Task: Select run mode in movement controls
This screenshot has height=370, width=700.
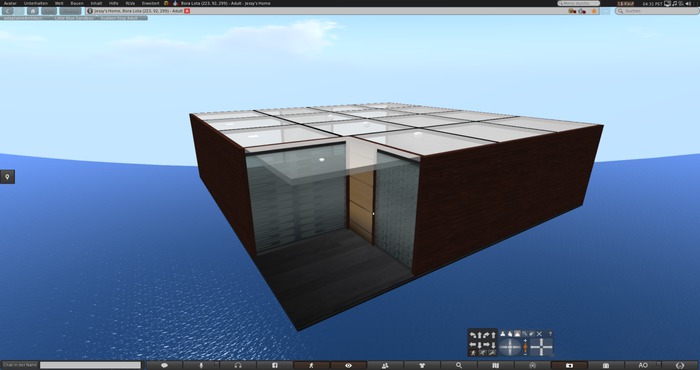Action: click(483, 353)
